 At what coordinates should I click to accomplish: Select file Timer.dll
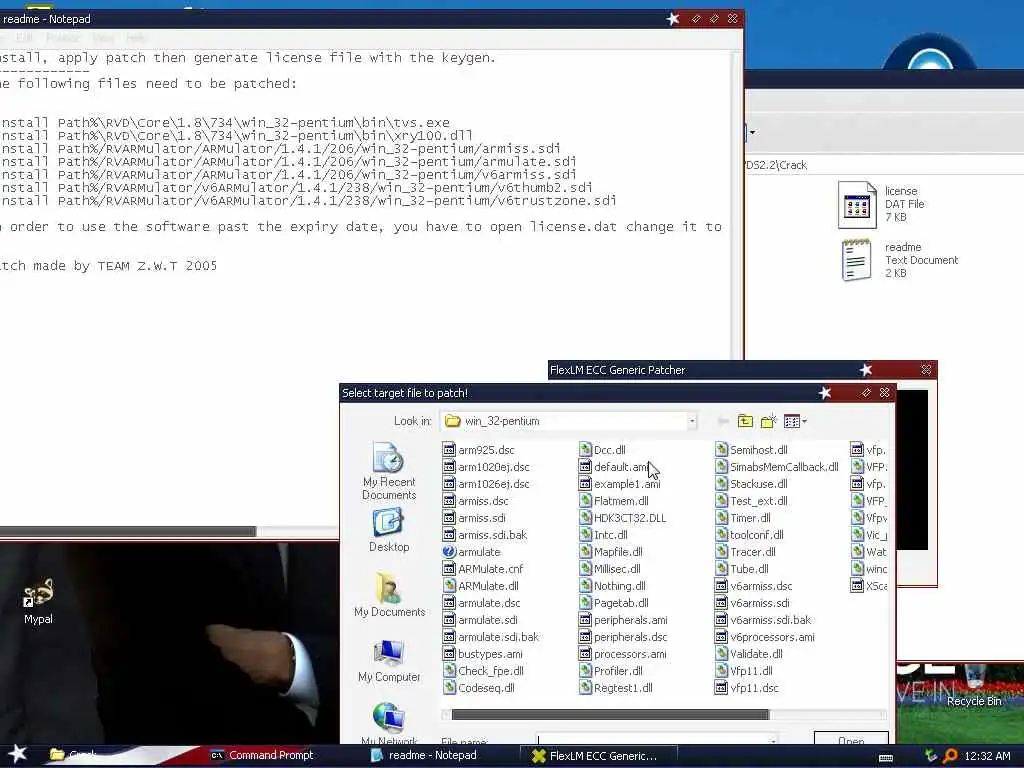pos(743,518)
